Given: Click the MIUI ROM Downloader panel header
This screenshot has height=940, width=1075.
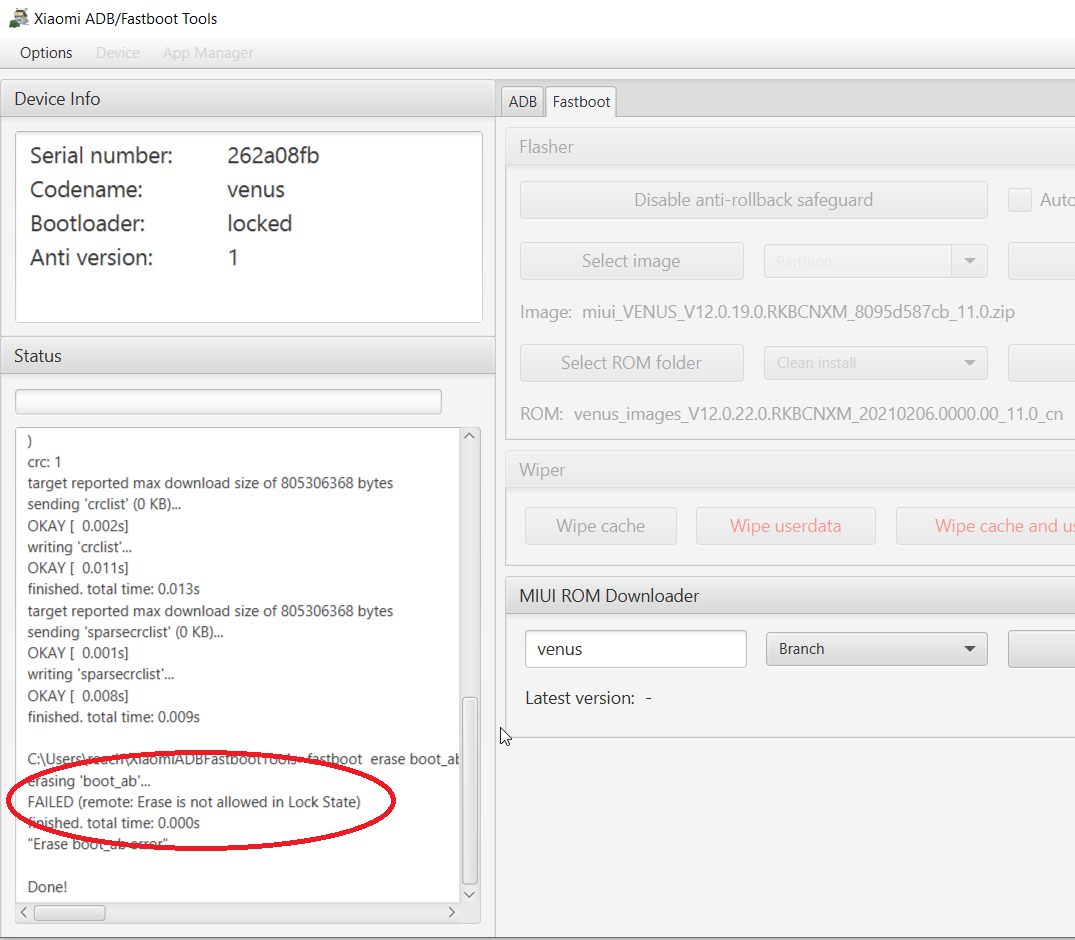Looking at the screenshot, I should point(790,595).
